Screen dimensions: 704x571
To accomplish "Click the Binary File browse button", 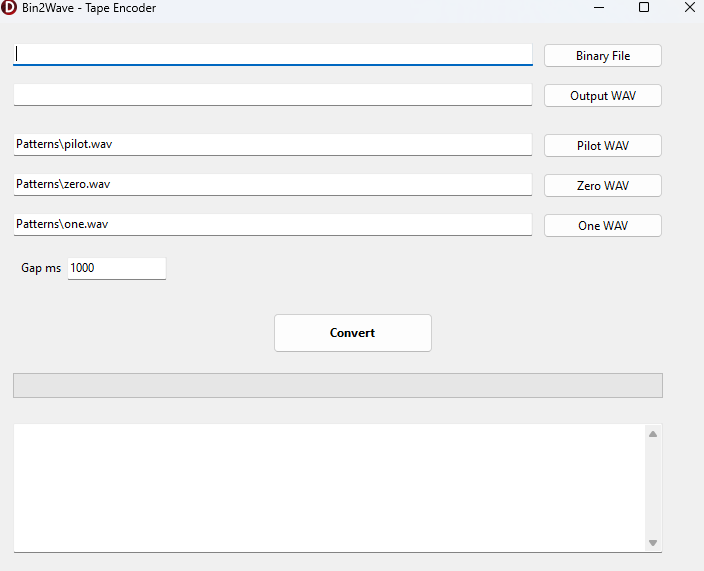I will click(x=603, y=56).
